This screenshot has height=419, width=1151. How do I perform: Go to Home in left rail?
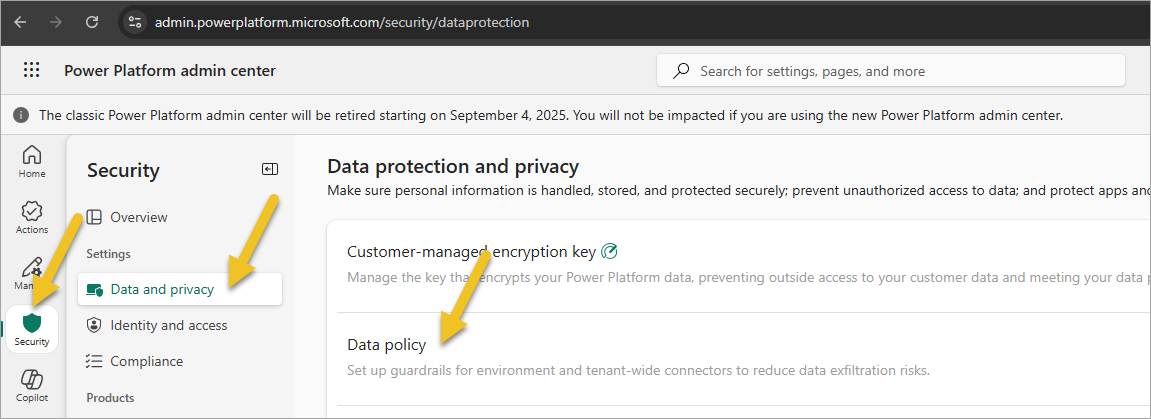click(32, 161)
